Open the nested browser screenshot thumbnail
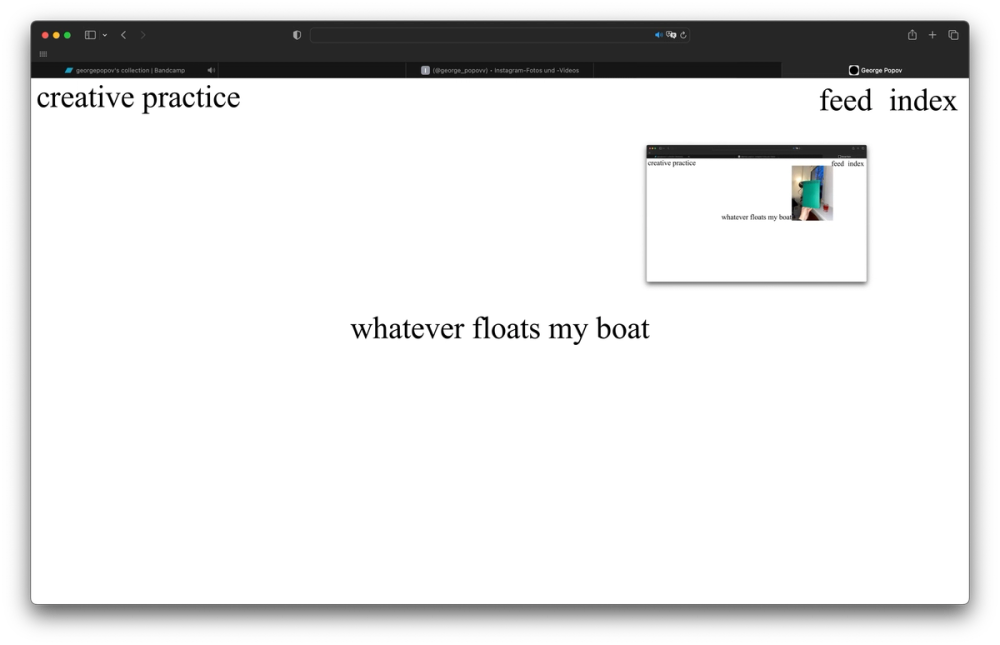 tap(756, 214)
